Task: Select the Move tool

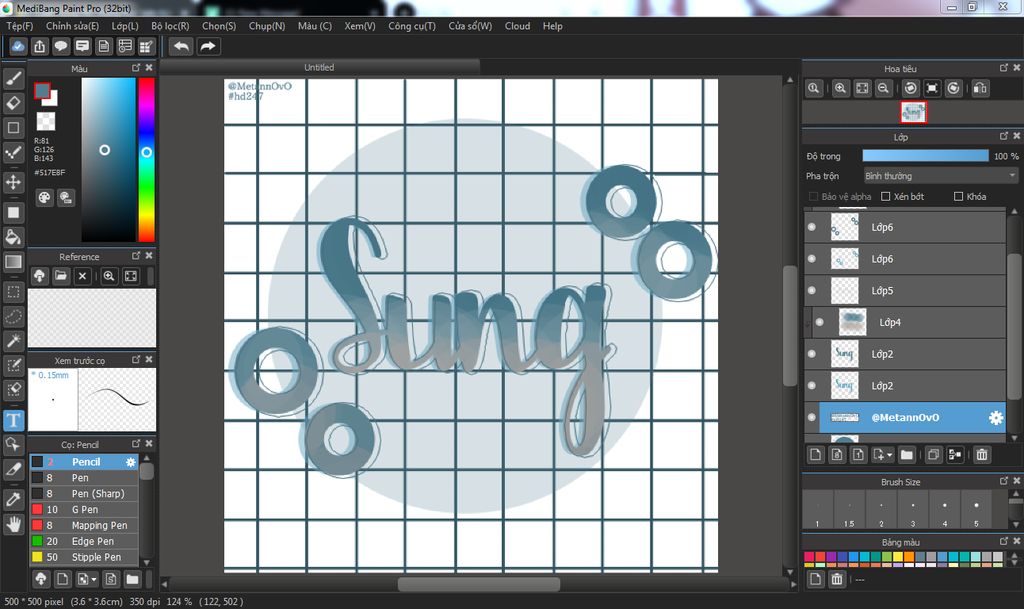Action: (x=14, y=182)
